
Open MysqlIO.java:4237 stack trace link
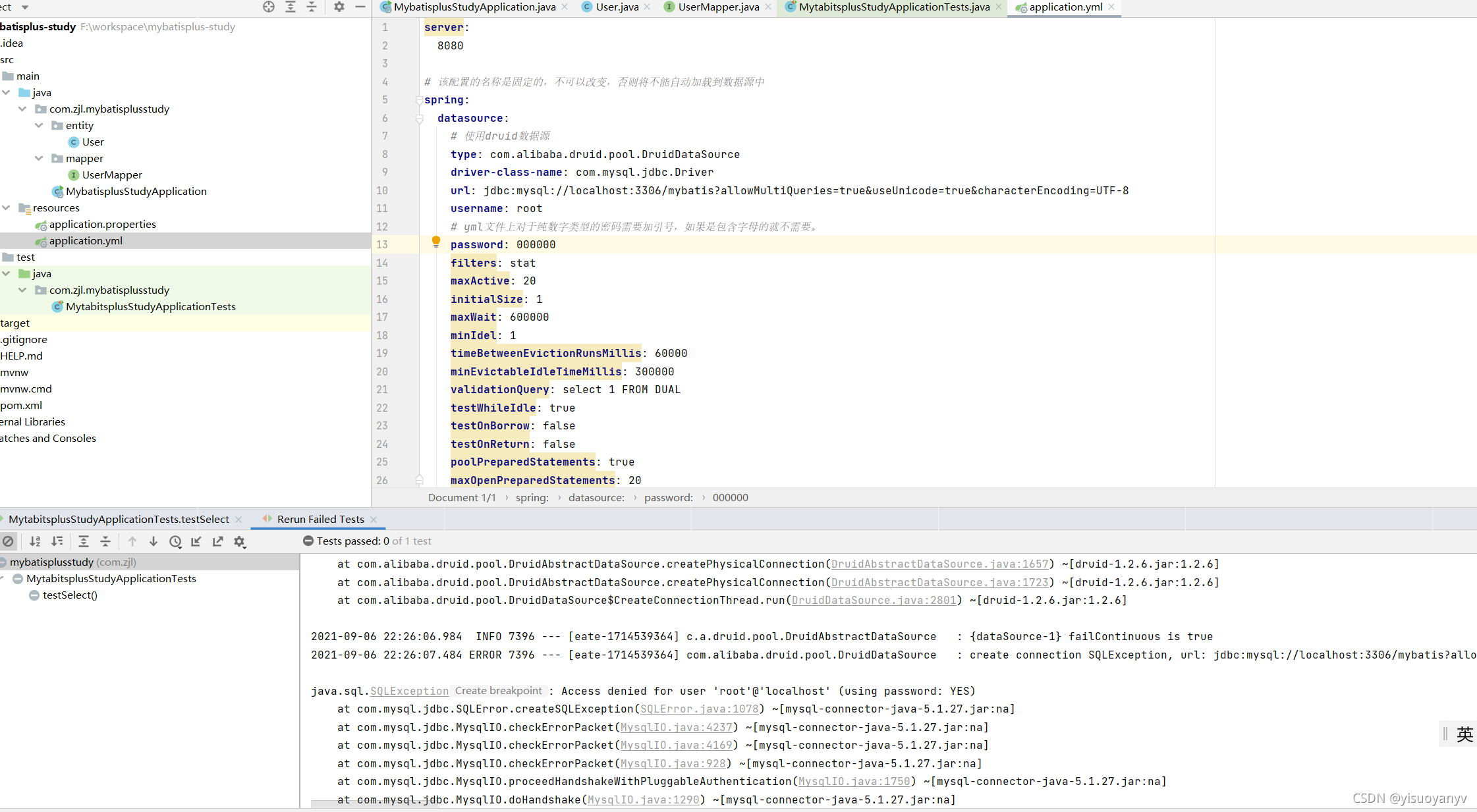tap(676, 727)
